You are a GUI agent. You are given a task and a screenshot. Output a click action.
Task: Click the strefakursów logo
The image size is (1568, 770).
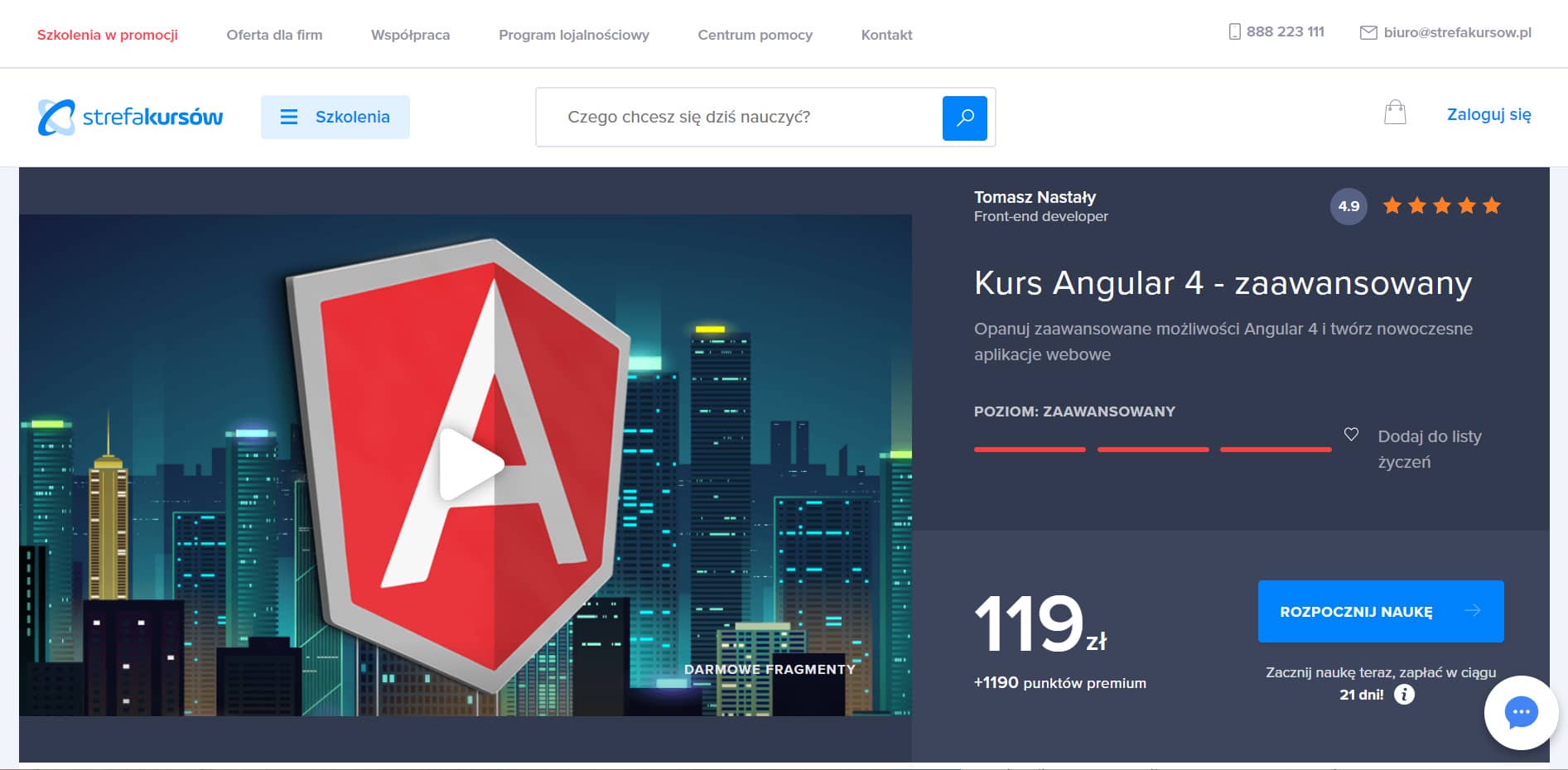pos(130,117)
